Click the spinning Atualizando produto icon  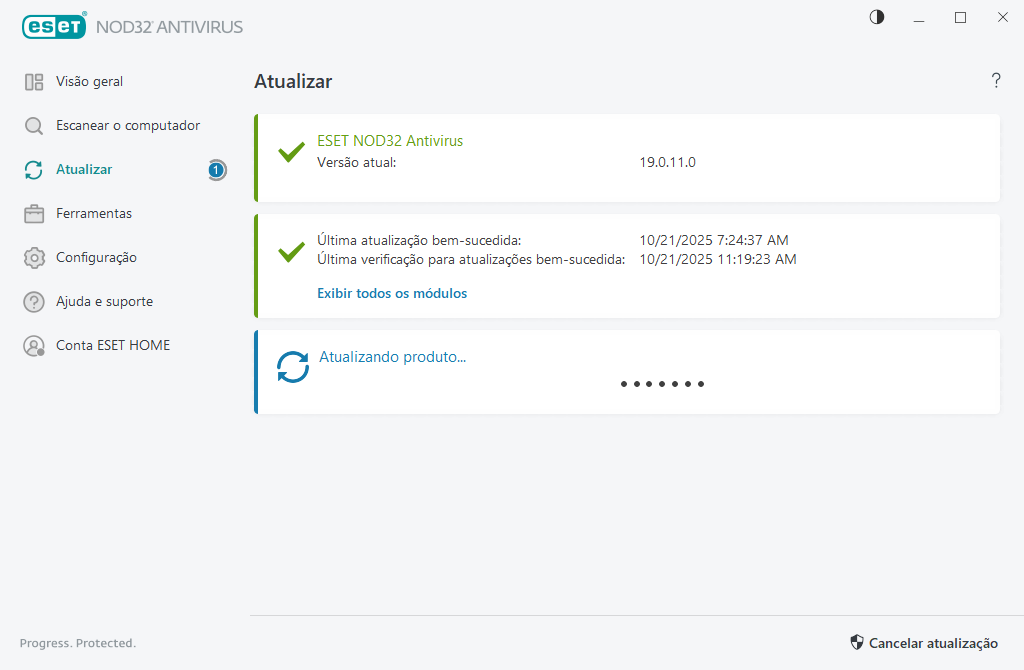click(x=293, y=367)
